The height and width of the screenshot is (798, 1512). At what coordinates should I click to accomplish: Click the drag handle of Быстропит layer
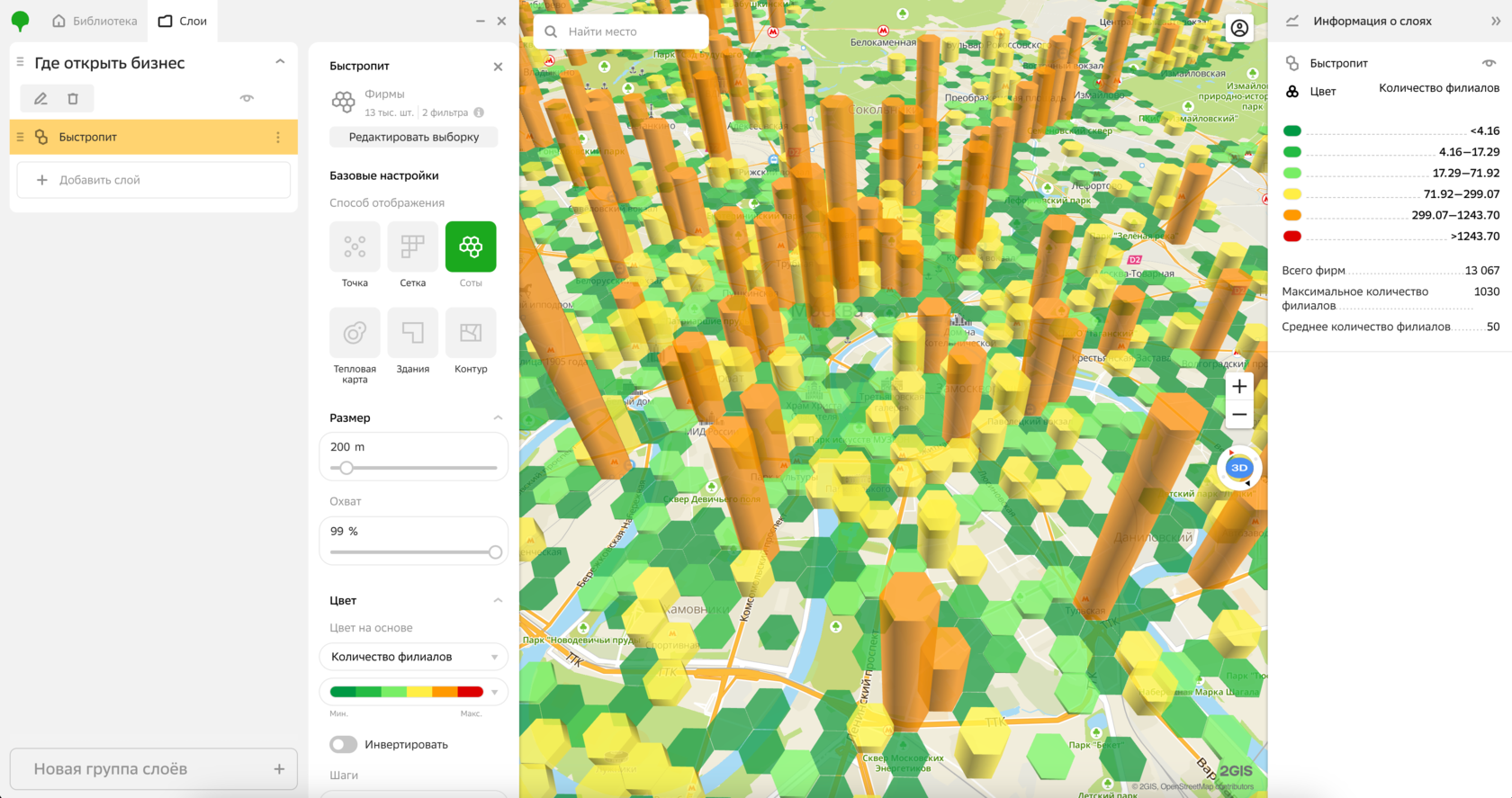click(x=20, y=138)
